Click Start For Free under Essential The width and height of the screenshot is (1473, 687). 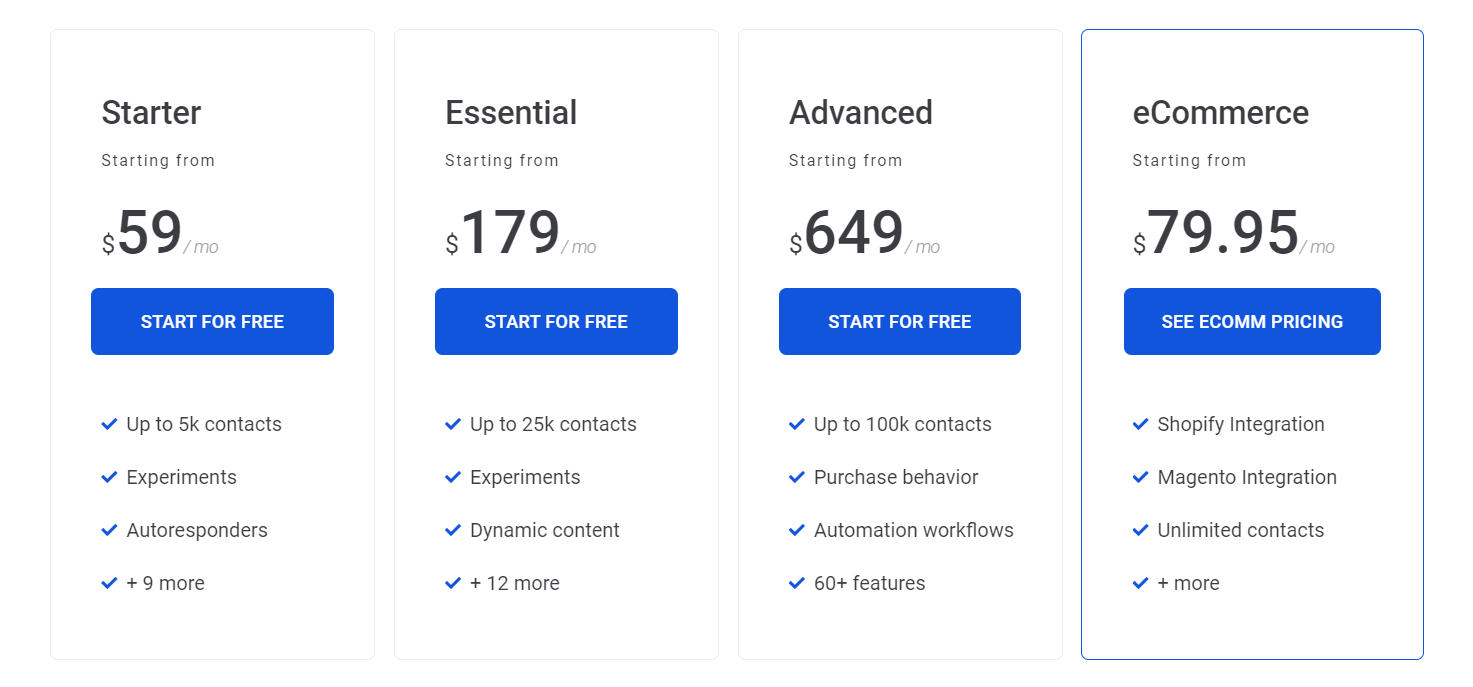(556, 321)
